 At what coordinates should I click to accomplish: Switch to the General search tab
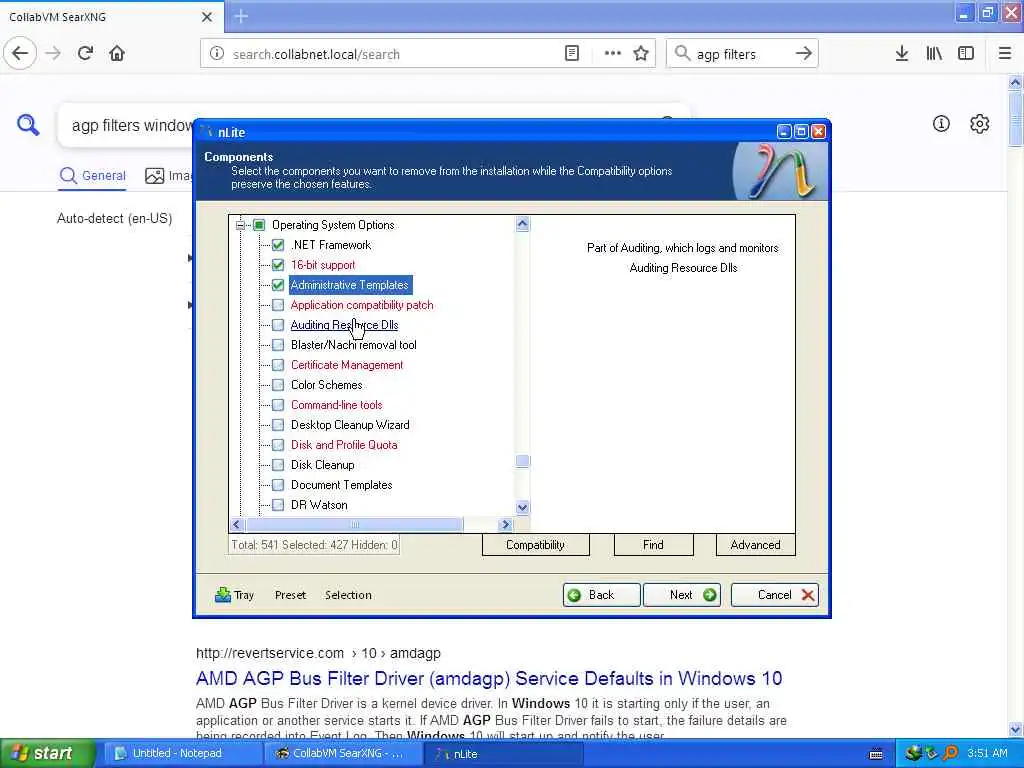point(93,176)
